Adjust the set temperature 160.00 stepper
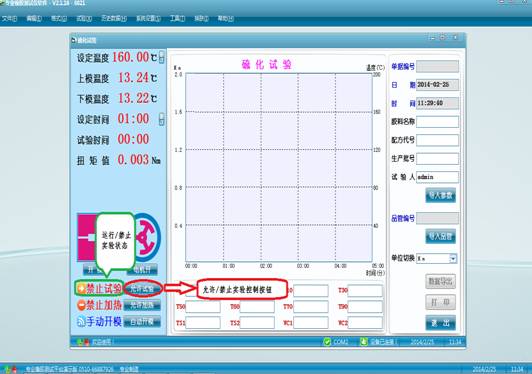The height and width of the screenshot is (374, 532). click(162, 57)
